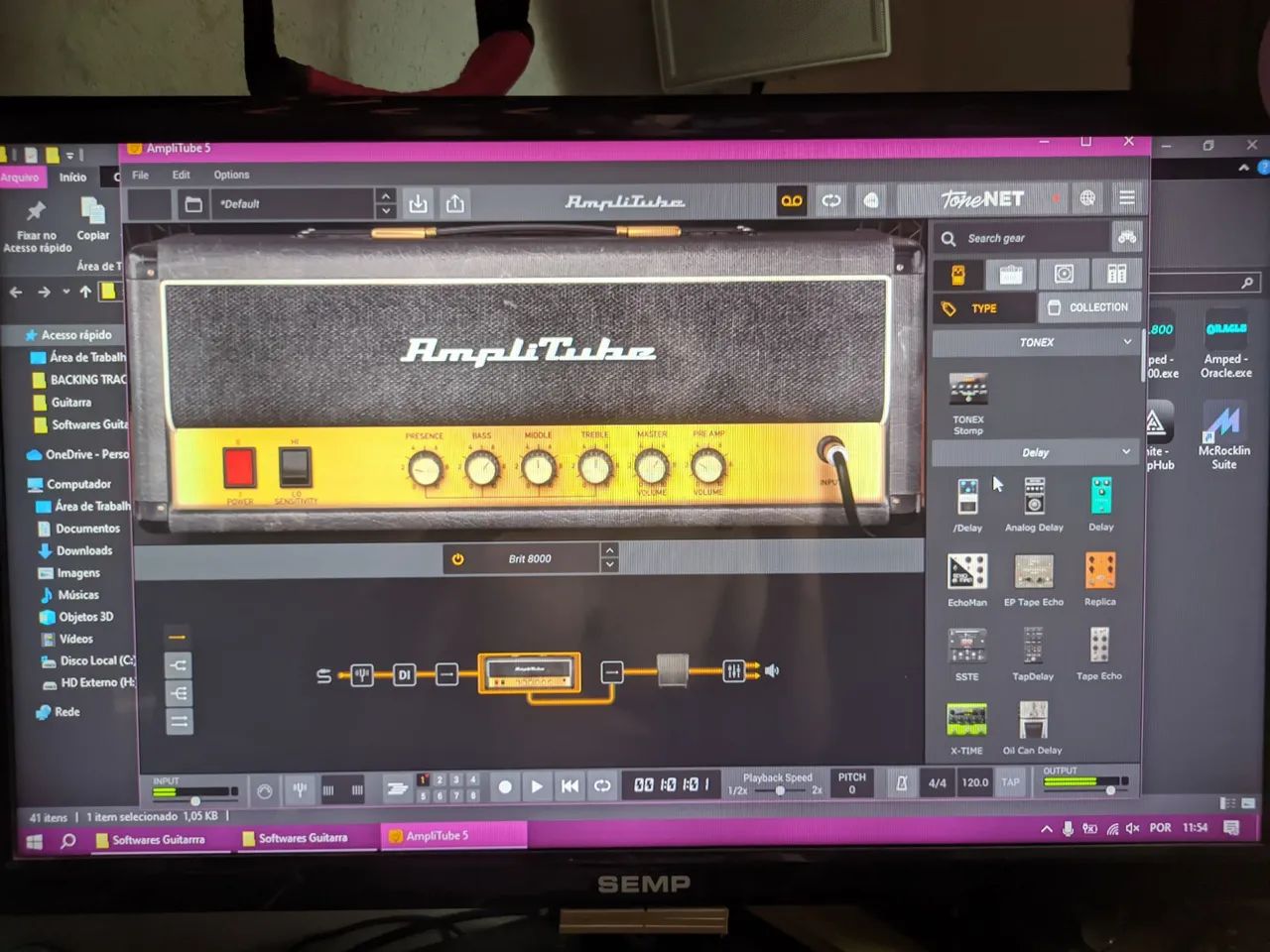Select the cabinet block in chain
This screenshot has width=1270, height=952.
point(673,669)
